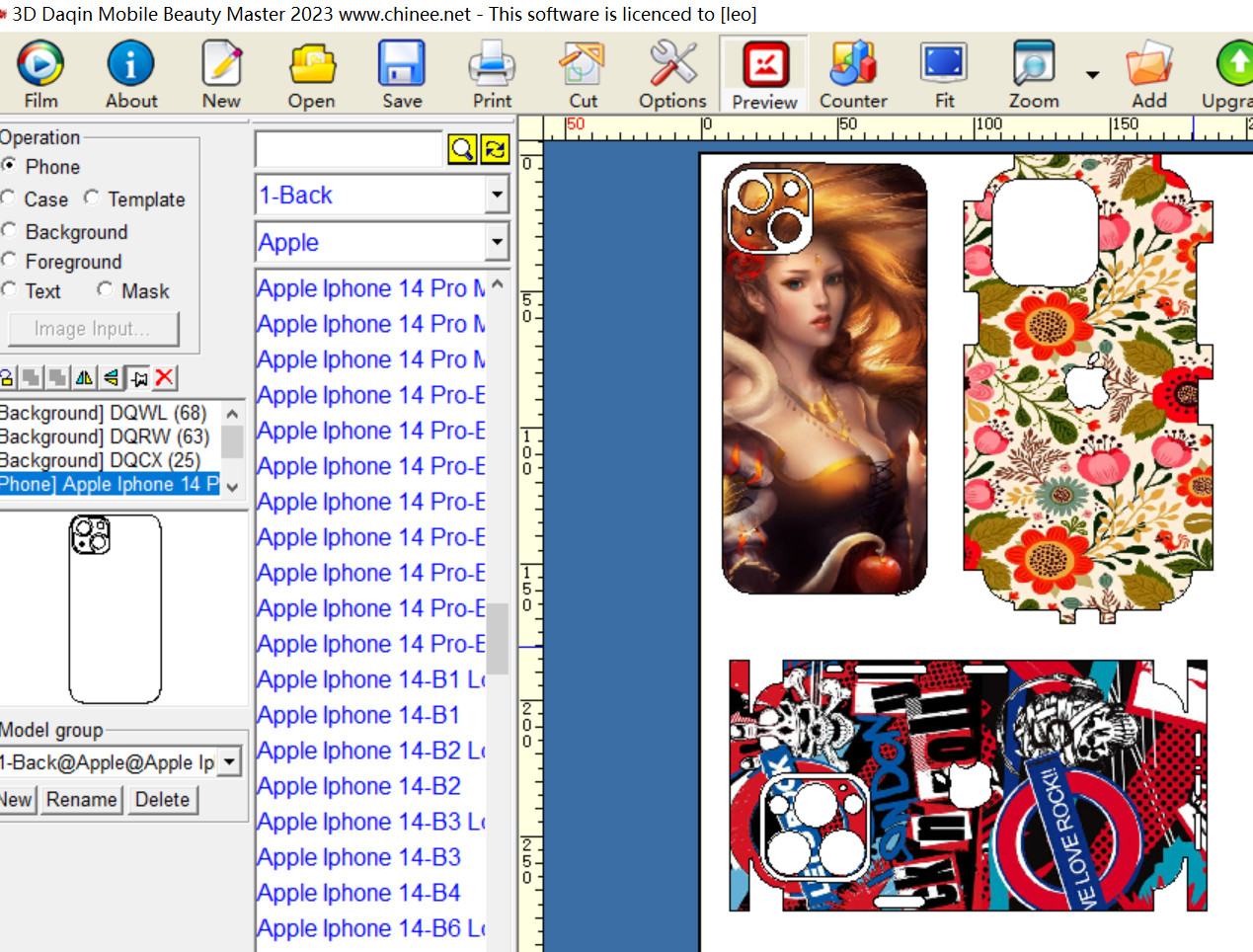Click the red X delete layer icon

(165, 377)
